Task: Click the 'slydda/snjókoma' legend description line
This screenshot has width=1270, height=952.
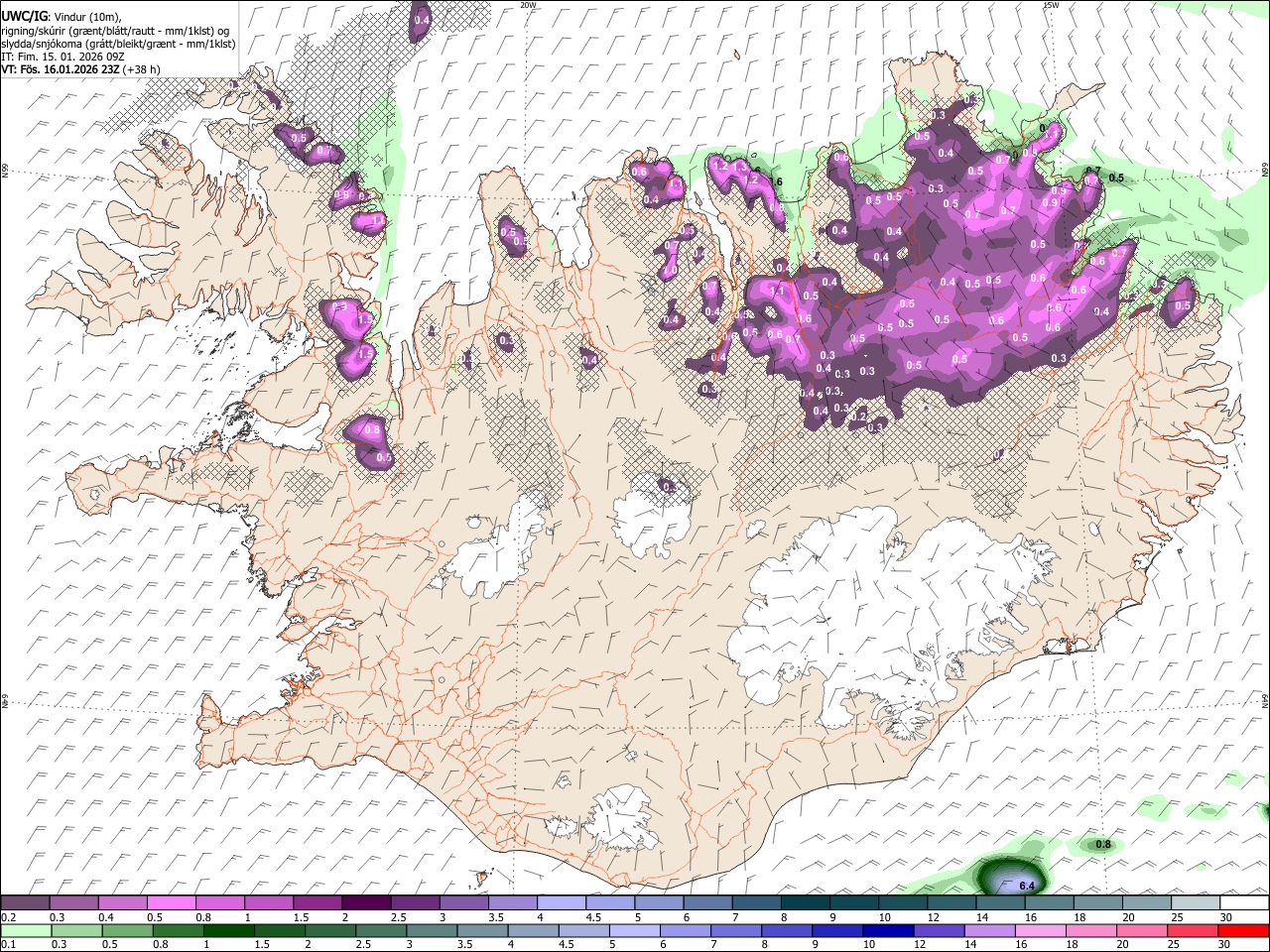Action: coord(118,44)
